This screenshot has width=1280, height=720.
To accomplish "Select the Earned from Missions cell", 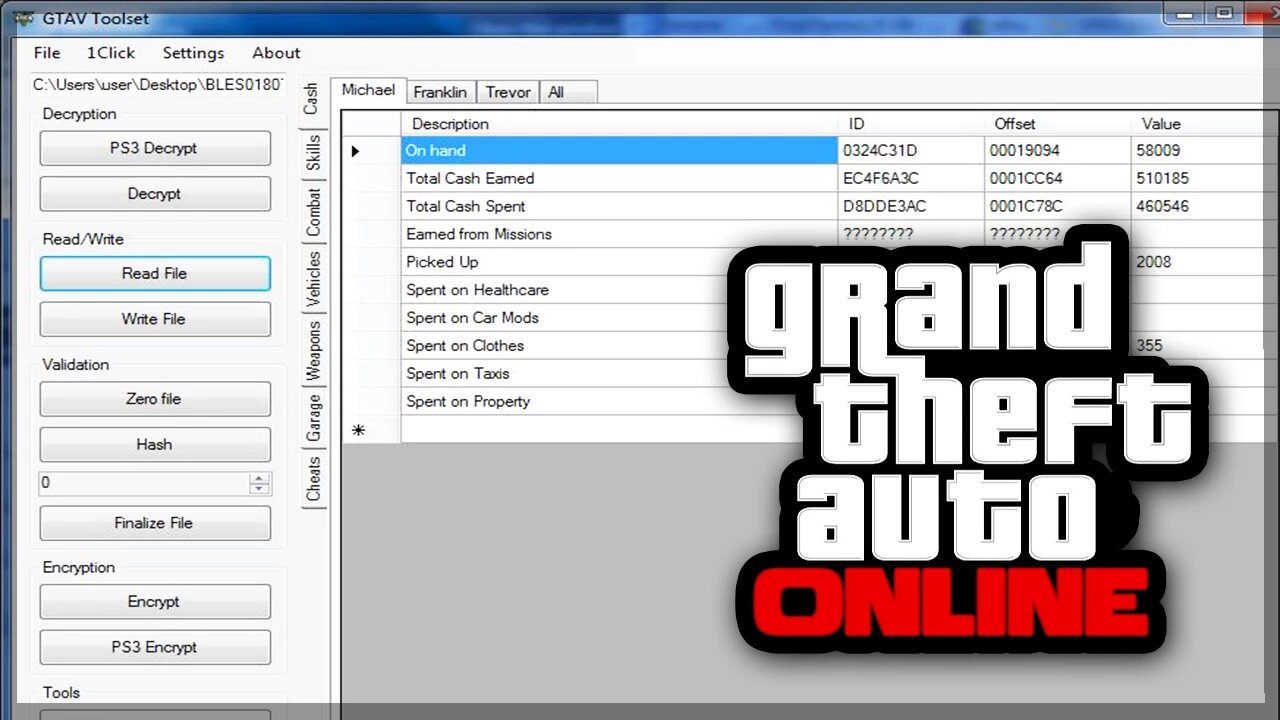I will [620, 235].
